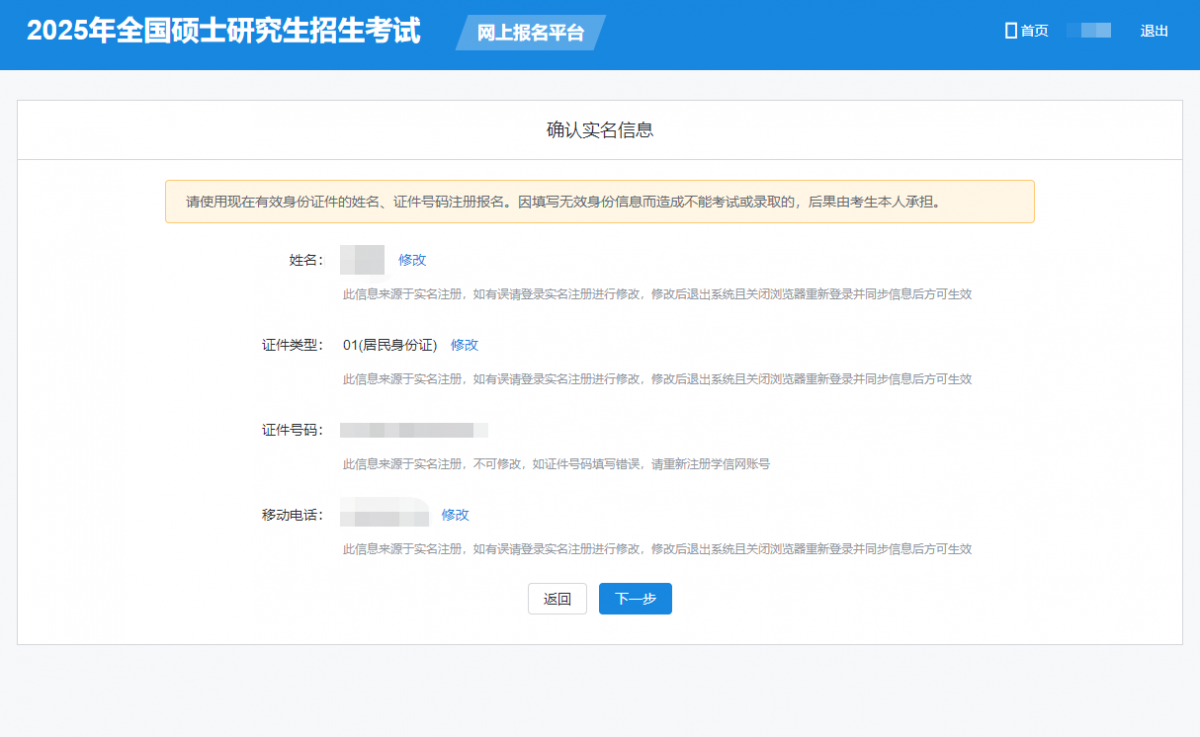Screen dimensions: 1200x737
Task: Click the hint about 重新注册学信网账号
Action: pyautogui.click(x=556, y=464)
